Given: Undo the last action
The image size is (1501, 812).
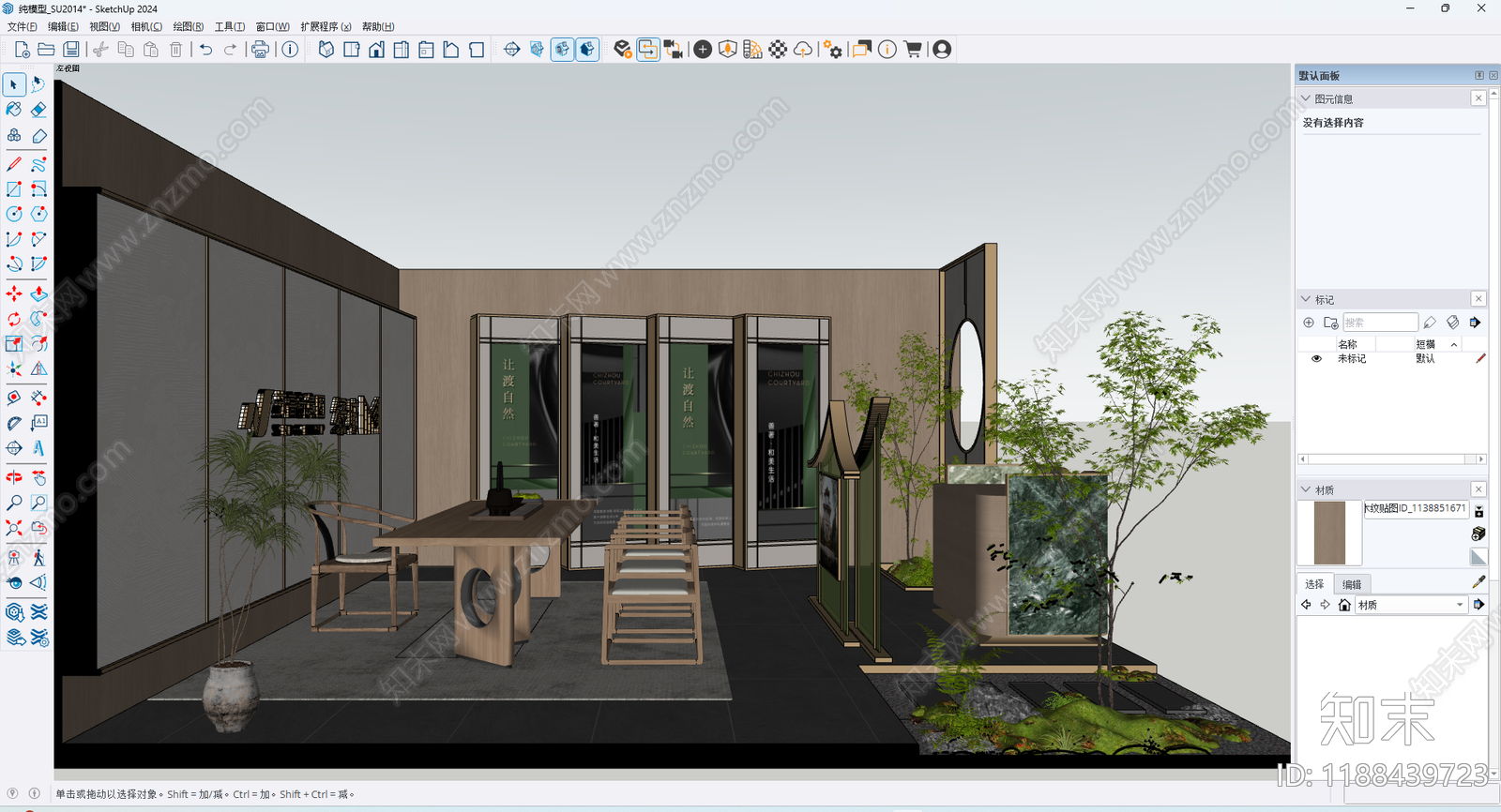Looking at the screenshot, I should tap(206, 50).
